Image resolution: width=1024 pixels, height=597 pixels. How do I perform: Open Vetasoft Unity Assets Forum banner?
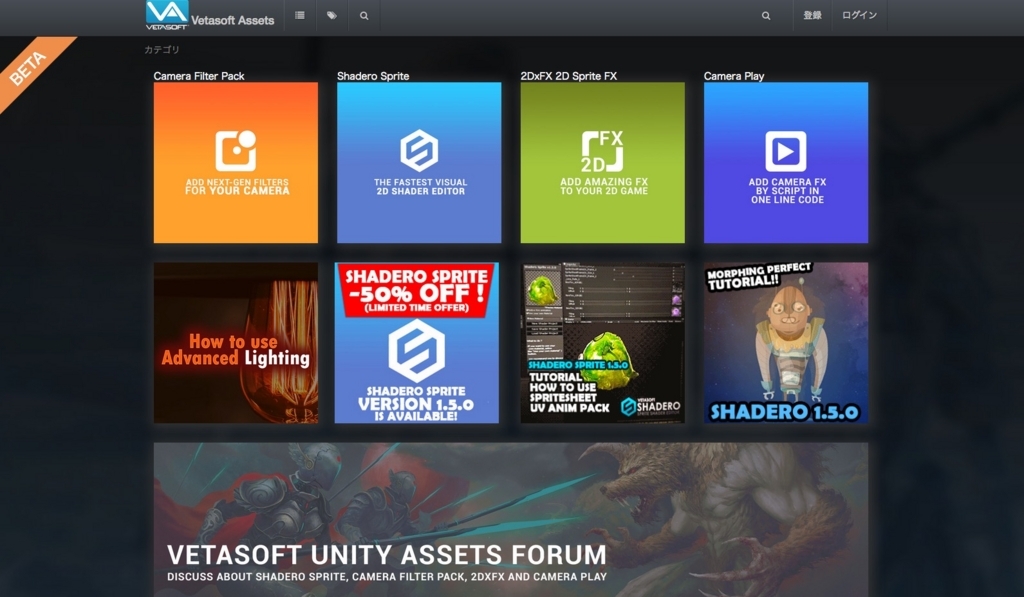(x=511, y=520)
